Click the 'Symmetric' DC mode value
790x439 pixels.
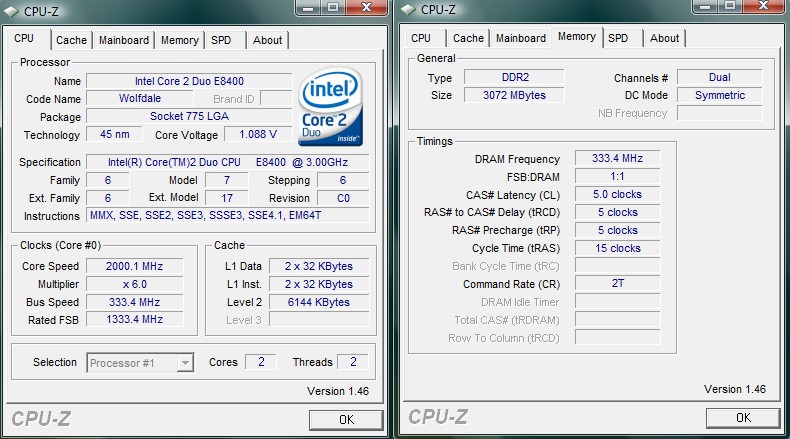720,95
